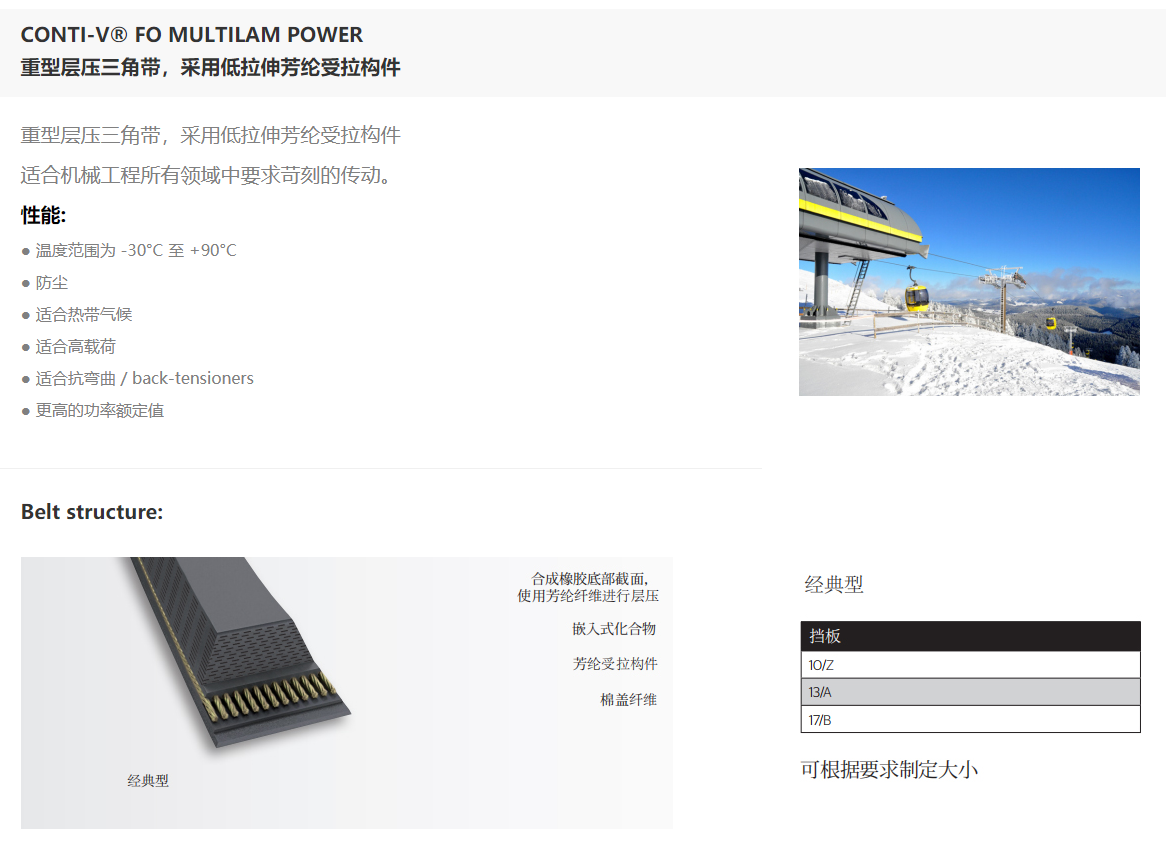
Task: Click the 性能: heading
Action: (x=43, y=216)
